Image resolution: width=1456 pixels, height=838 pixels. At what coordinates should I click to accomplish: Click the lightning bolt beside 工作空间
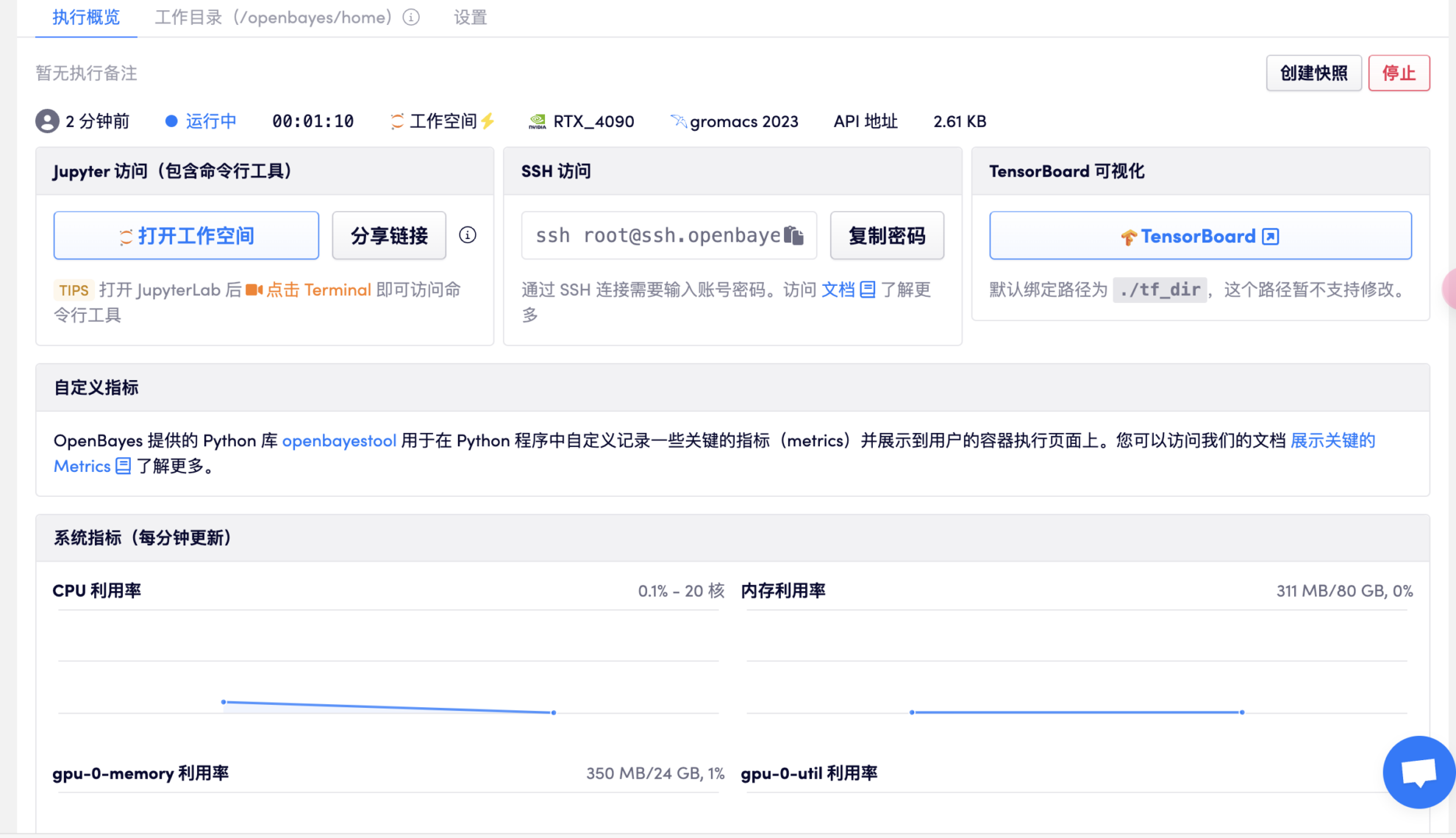(488, 121)
